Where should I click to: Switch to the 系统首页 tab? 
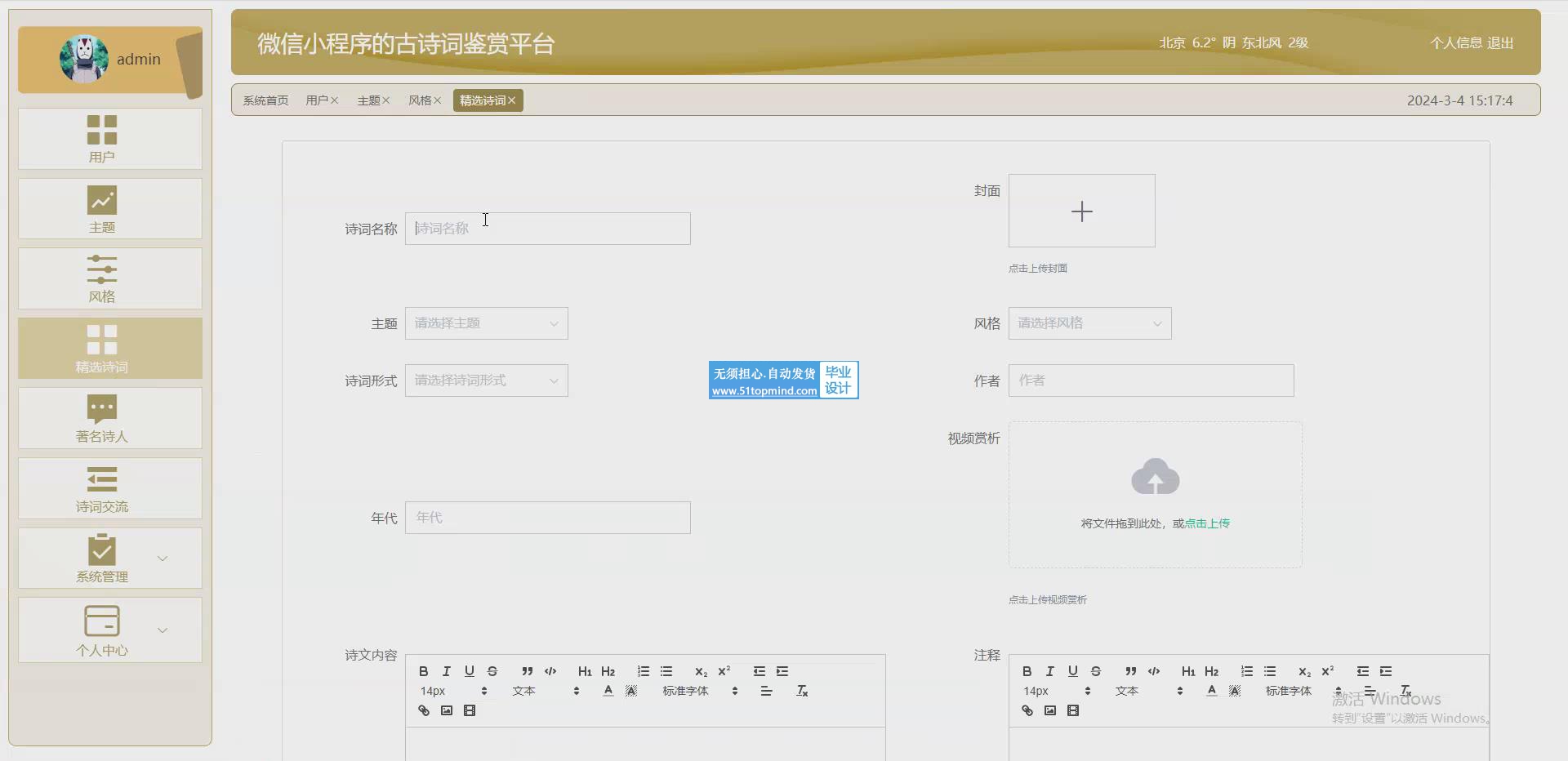point(265,100)
